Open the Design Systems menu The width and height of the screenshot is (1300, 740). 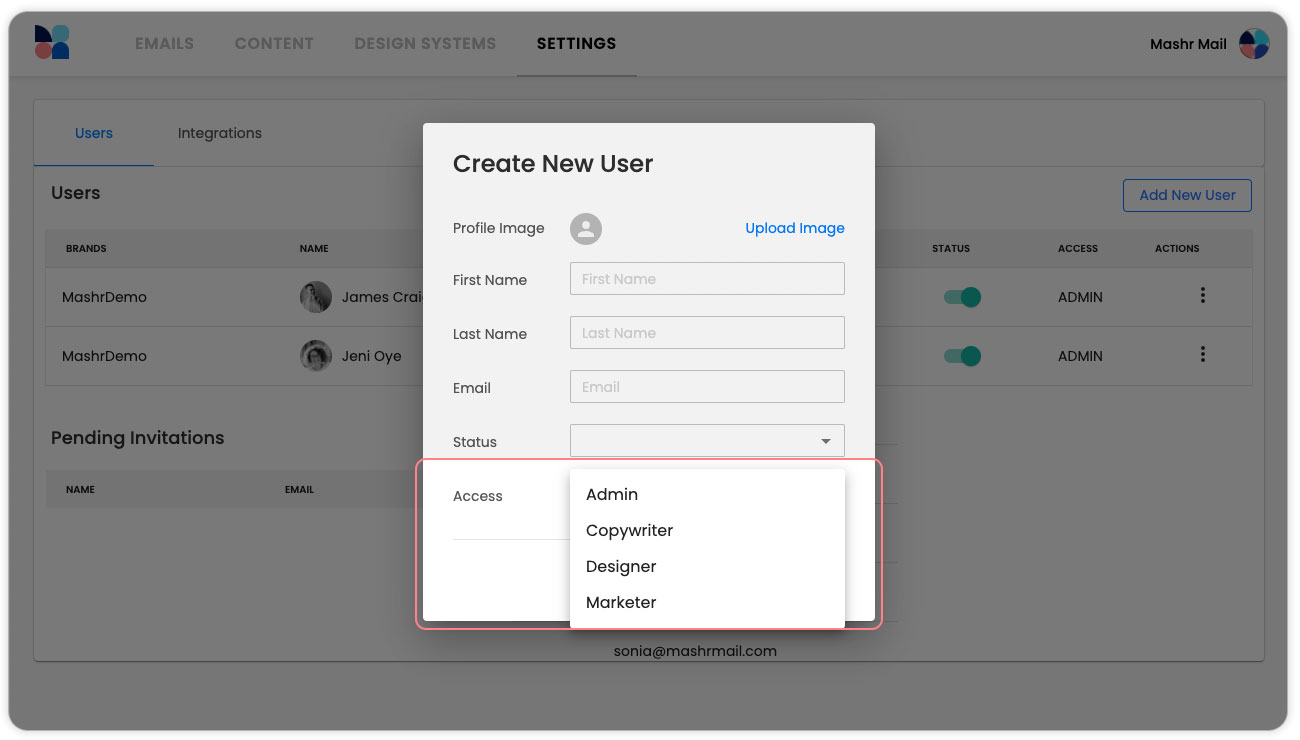[x=425, y=44]
